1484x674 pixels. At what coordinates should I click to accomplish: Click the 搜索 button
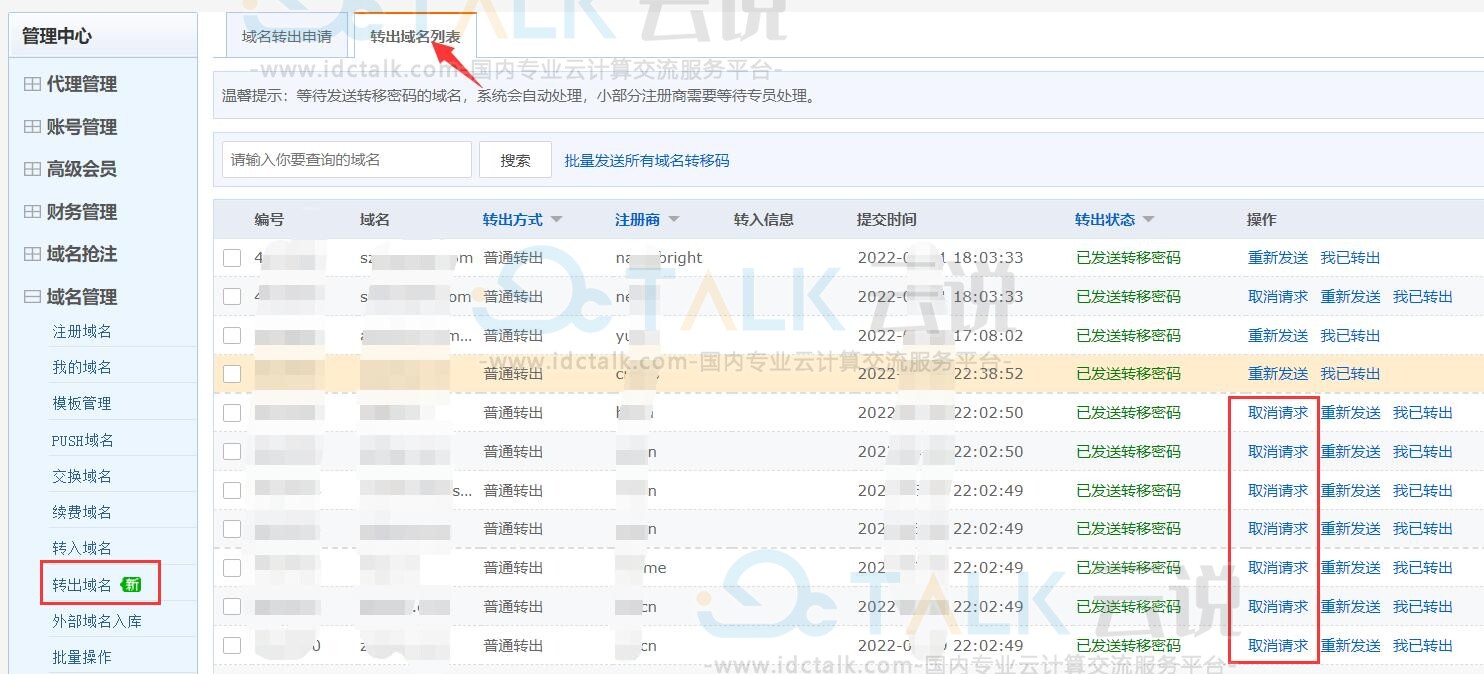coord(515,160)
